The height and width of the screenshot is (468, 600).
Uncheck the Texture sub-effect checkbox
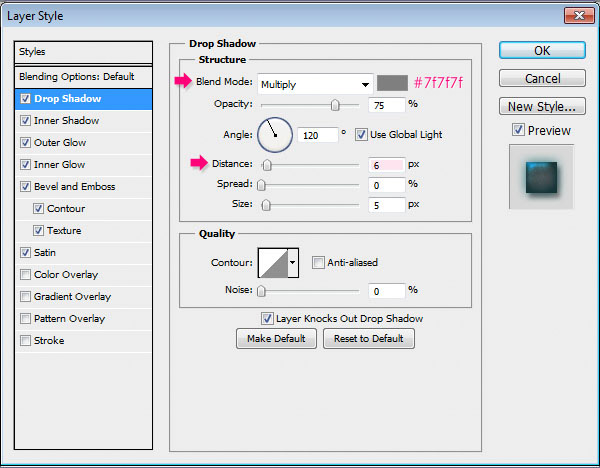(38, 231)
